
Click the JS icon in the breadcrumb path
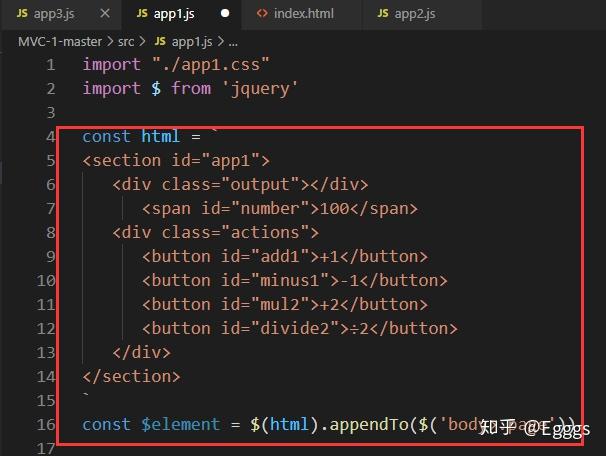(x=158, y=41)
